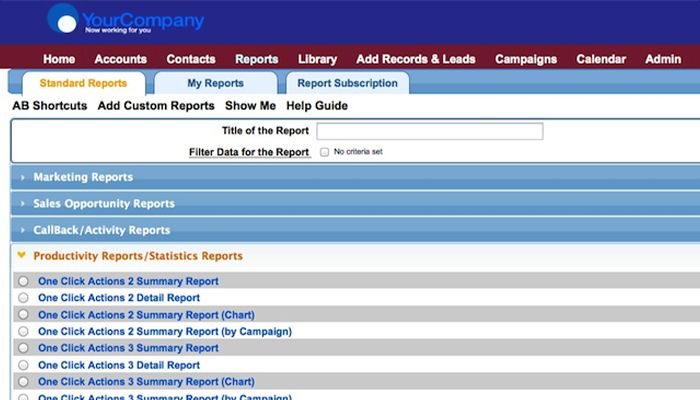This screenshot has width=700, height=400.
Task: Choose One Click Actions 3 Detail Report radio
Action: [24, 365]
